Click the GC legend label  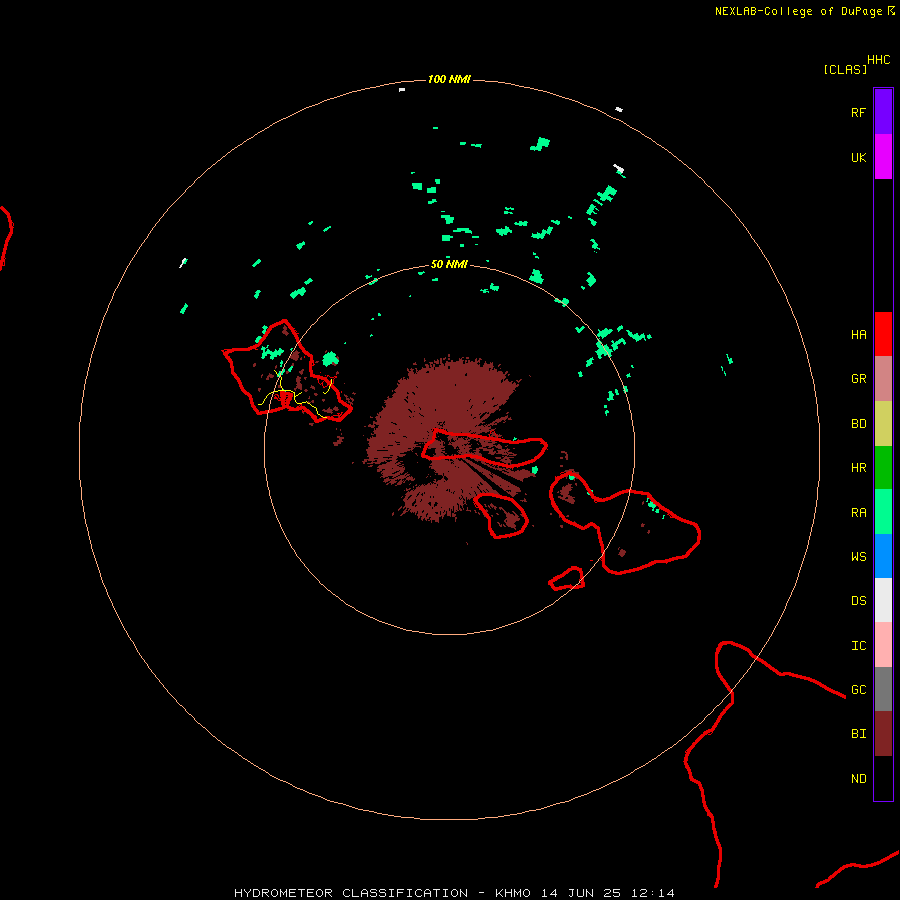pos(858,689)
